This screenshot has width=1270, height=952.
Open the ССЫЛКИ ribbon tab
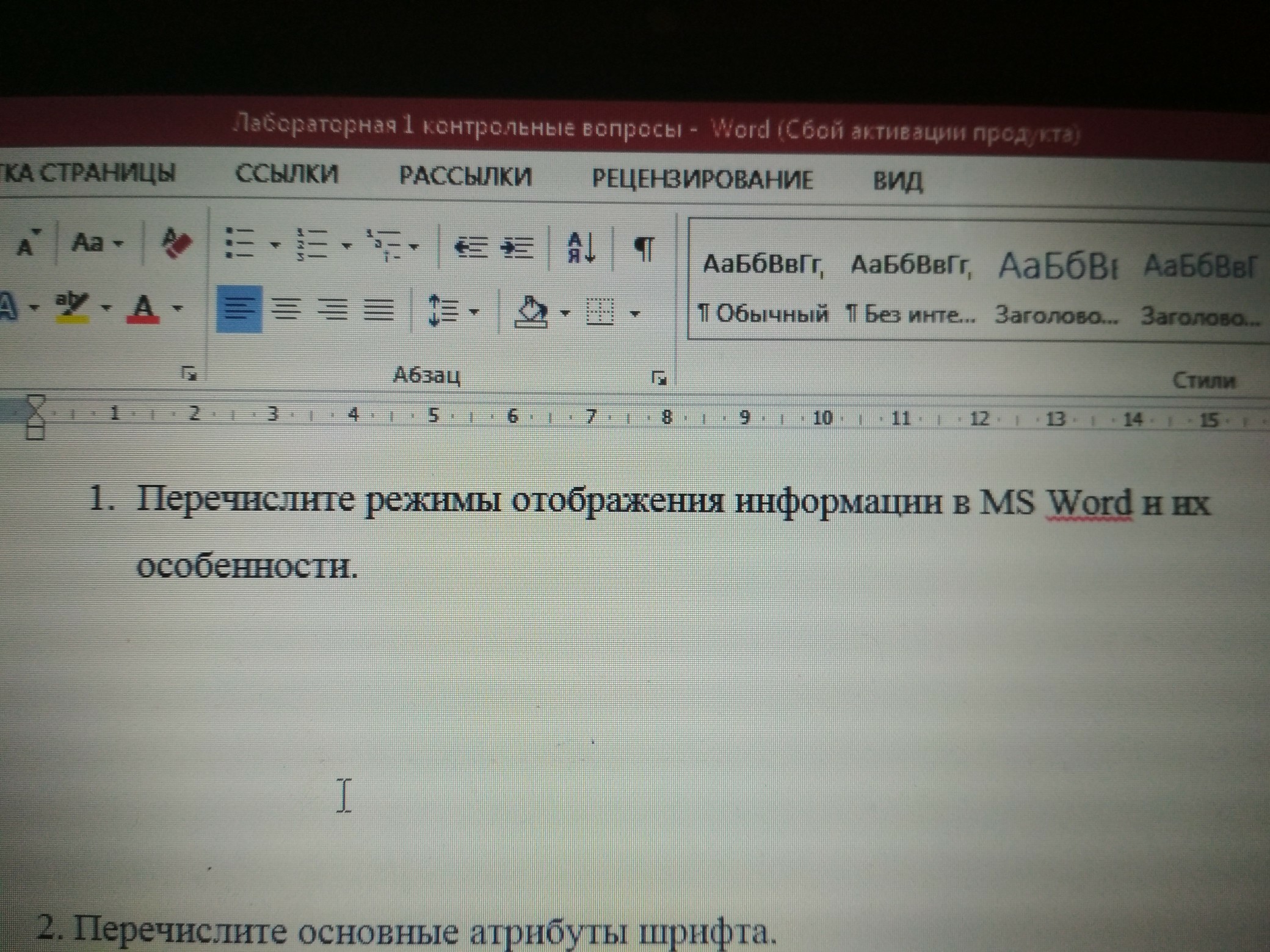click(x=286, y=174)
